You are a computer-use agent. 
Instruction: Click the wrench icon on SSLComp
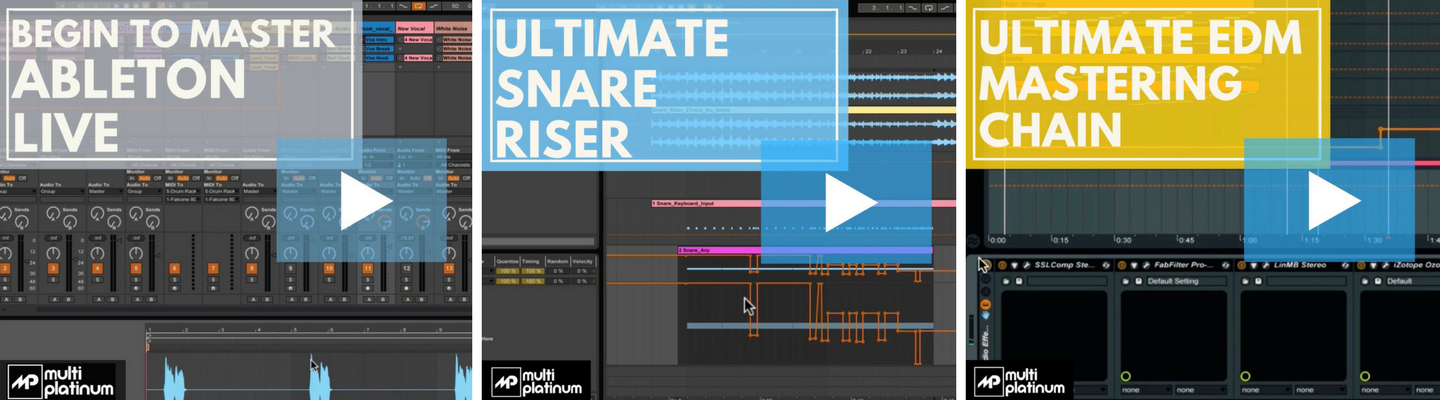(x=1026, y=265)
